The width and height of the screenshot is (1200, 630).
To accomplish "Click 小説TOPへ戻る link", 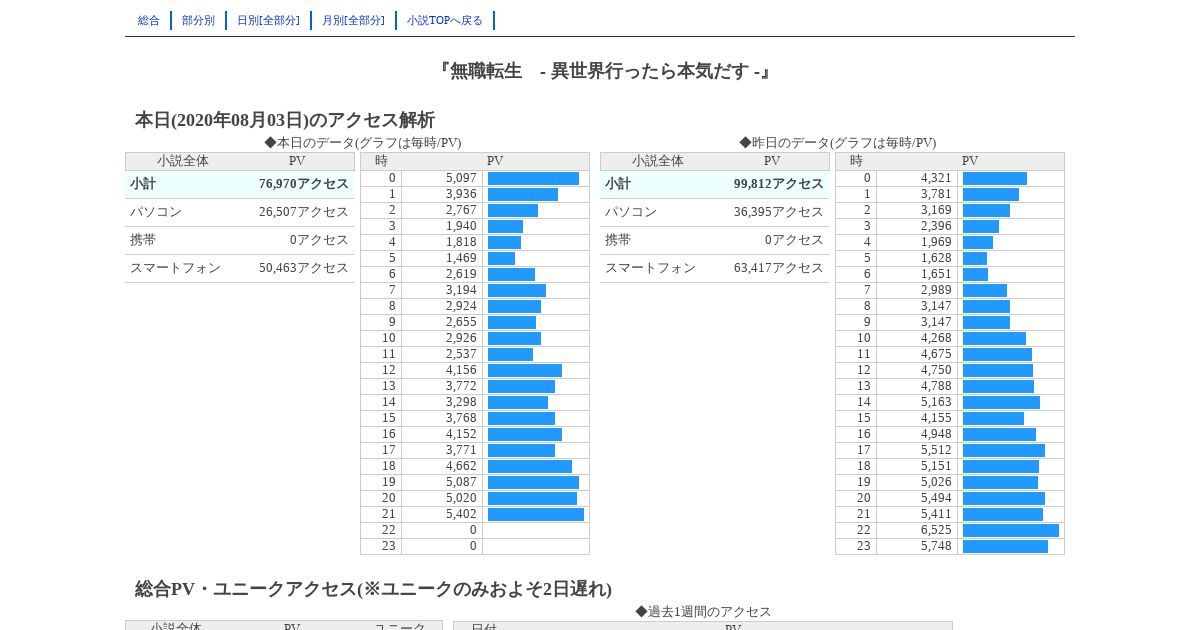I will (445, 20).
